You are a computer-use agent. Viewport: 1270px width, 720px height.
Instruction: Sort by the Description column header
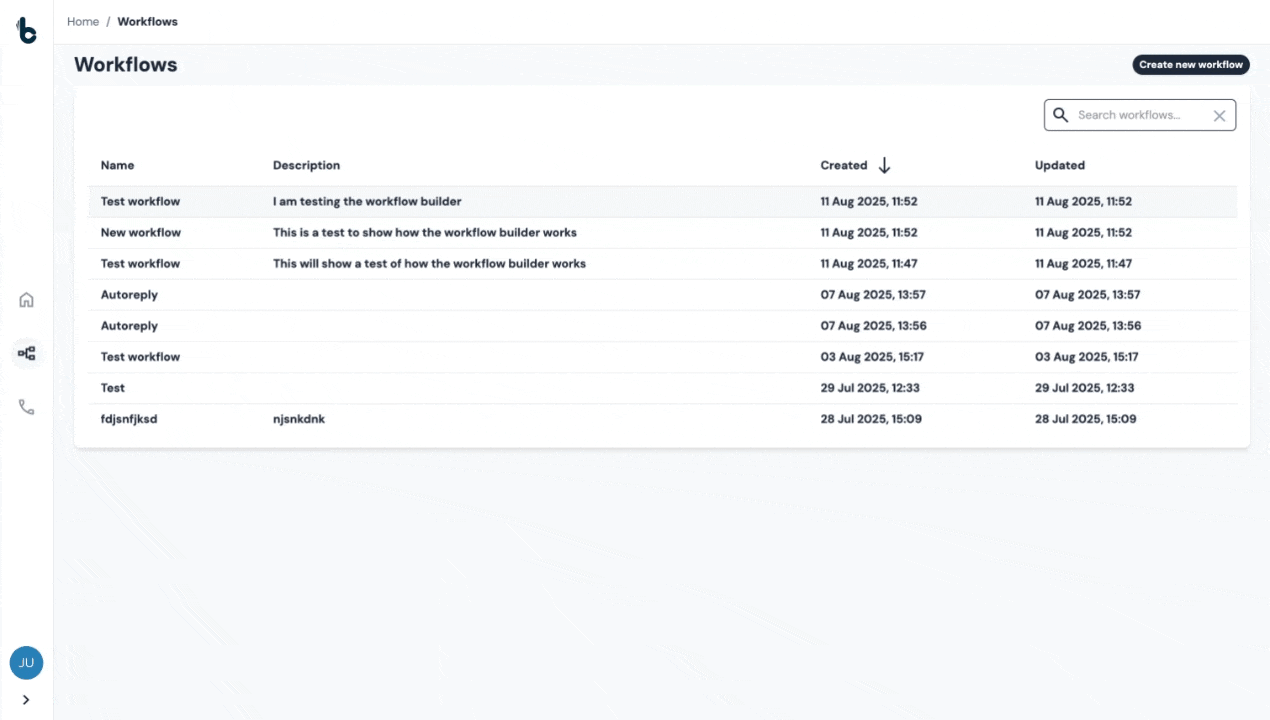click(x=306, y=166)
